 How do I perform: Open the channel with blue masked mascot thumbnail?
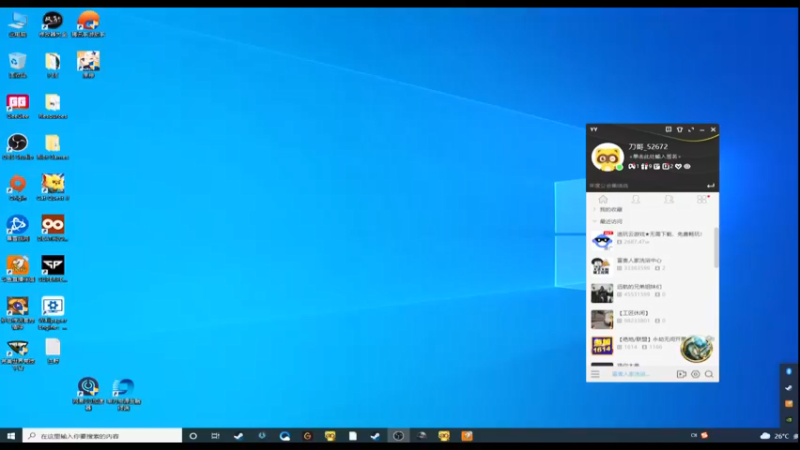[652, 239]
